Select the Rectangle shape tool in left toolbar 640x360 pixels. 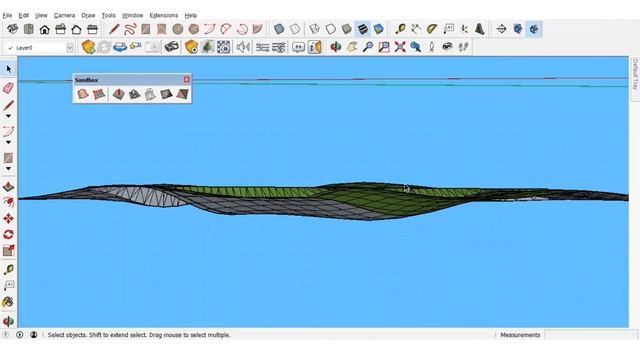9,158
